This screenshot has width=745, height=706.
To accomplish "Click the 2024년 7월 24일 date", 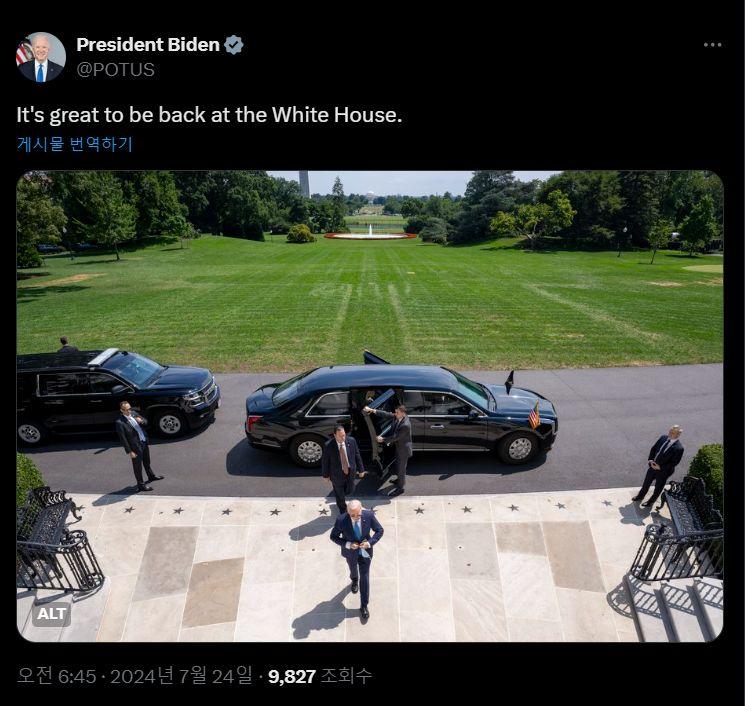I will [181, 676].
